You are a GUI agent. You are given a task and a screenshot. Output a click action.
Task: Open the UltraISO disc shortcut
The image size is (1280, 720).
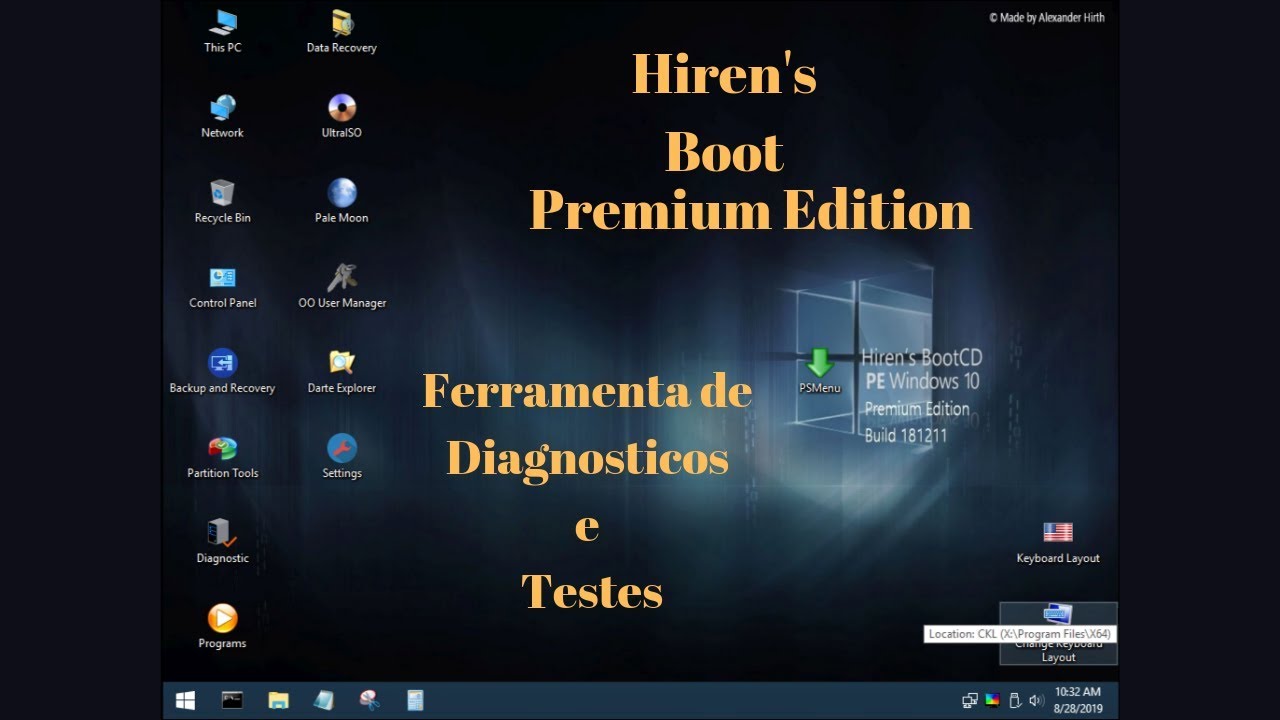(342, 116)
